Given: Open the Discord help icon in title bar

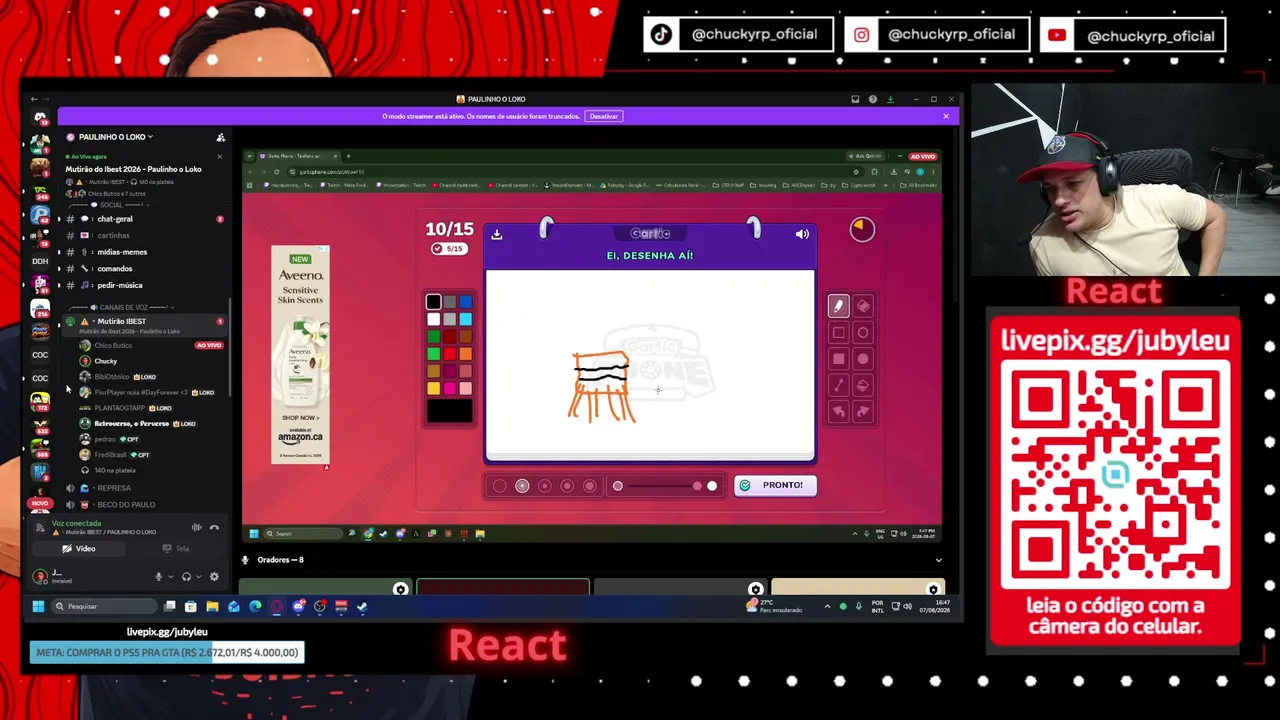Looking at the screenshot, I should point(873,99).
